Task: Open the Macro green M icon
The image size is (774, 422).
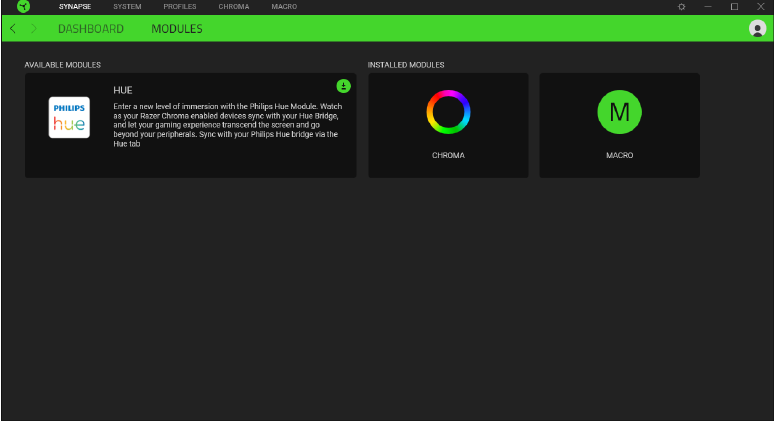Action: click(619, 112)
